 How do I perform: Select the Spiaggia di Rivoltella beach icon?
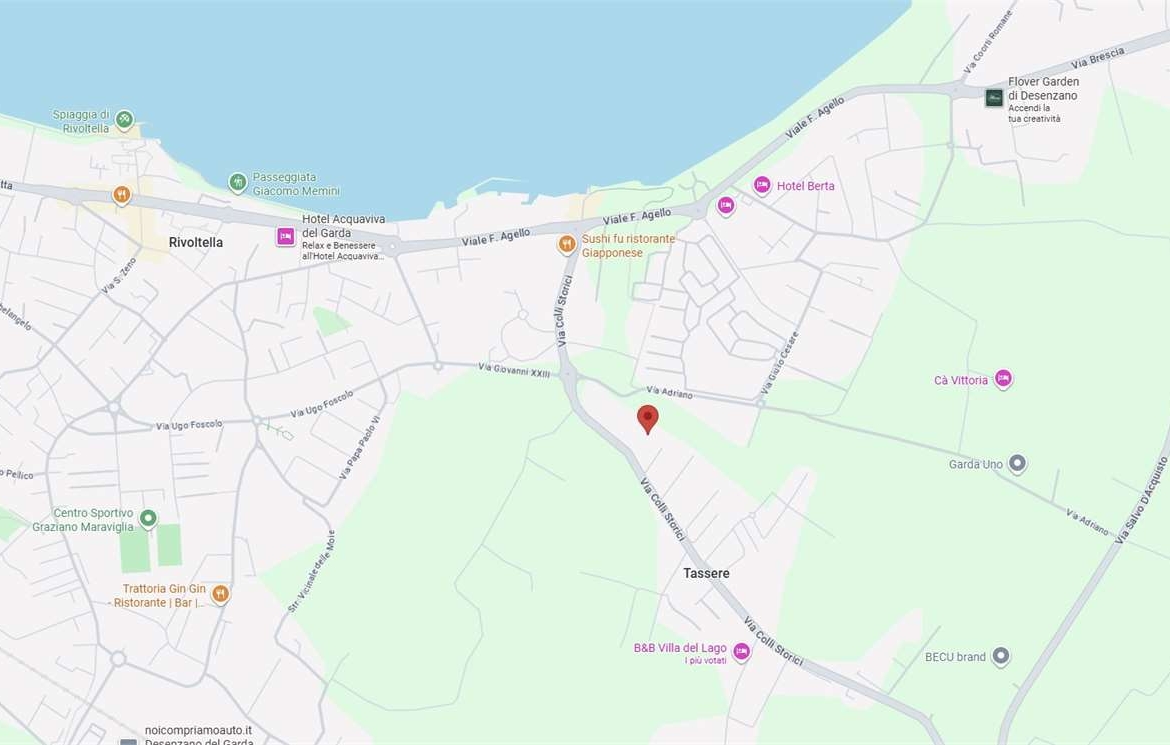pyautogui.click(x=124, y=119)
